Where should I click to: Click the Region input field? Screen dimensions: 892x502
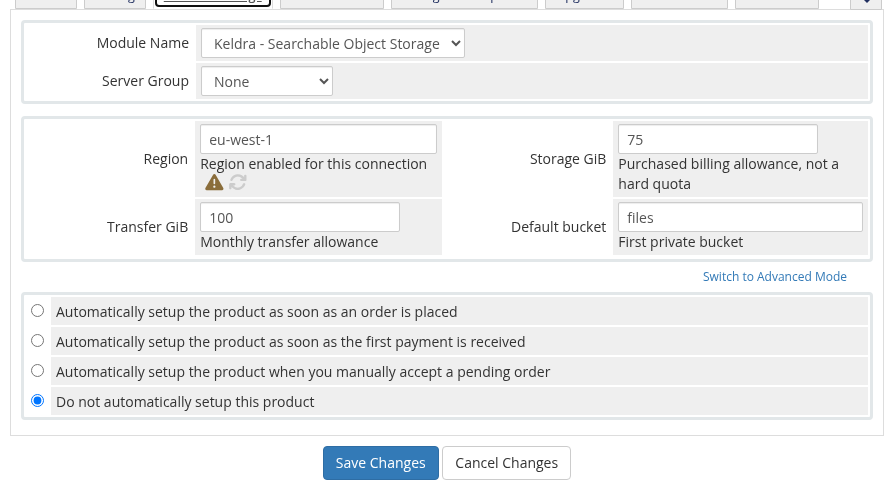(319, 139)
